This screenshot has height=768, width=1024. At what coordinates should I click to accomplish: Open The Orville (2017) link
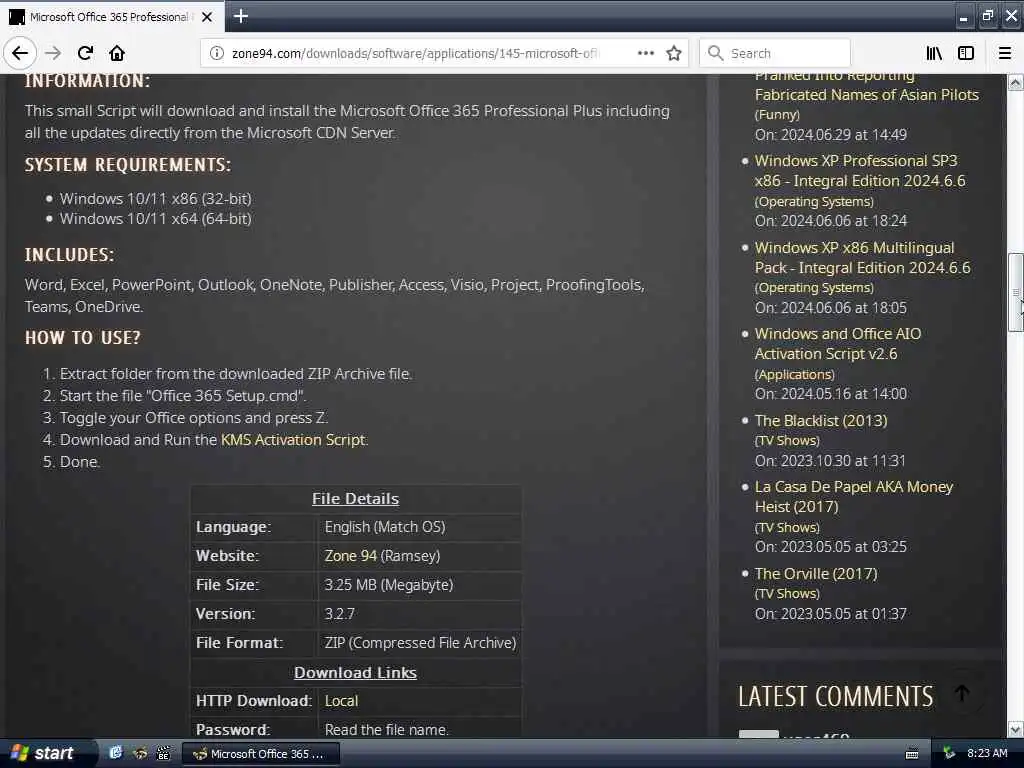point(816,573)
